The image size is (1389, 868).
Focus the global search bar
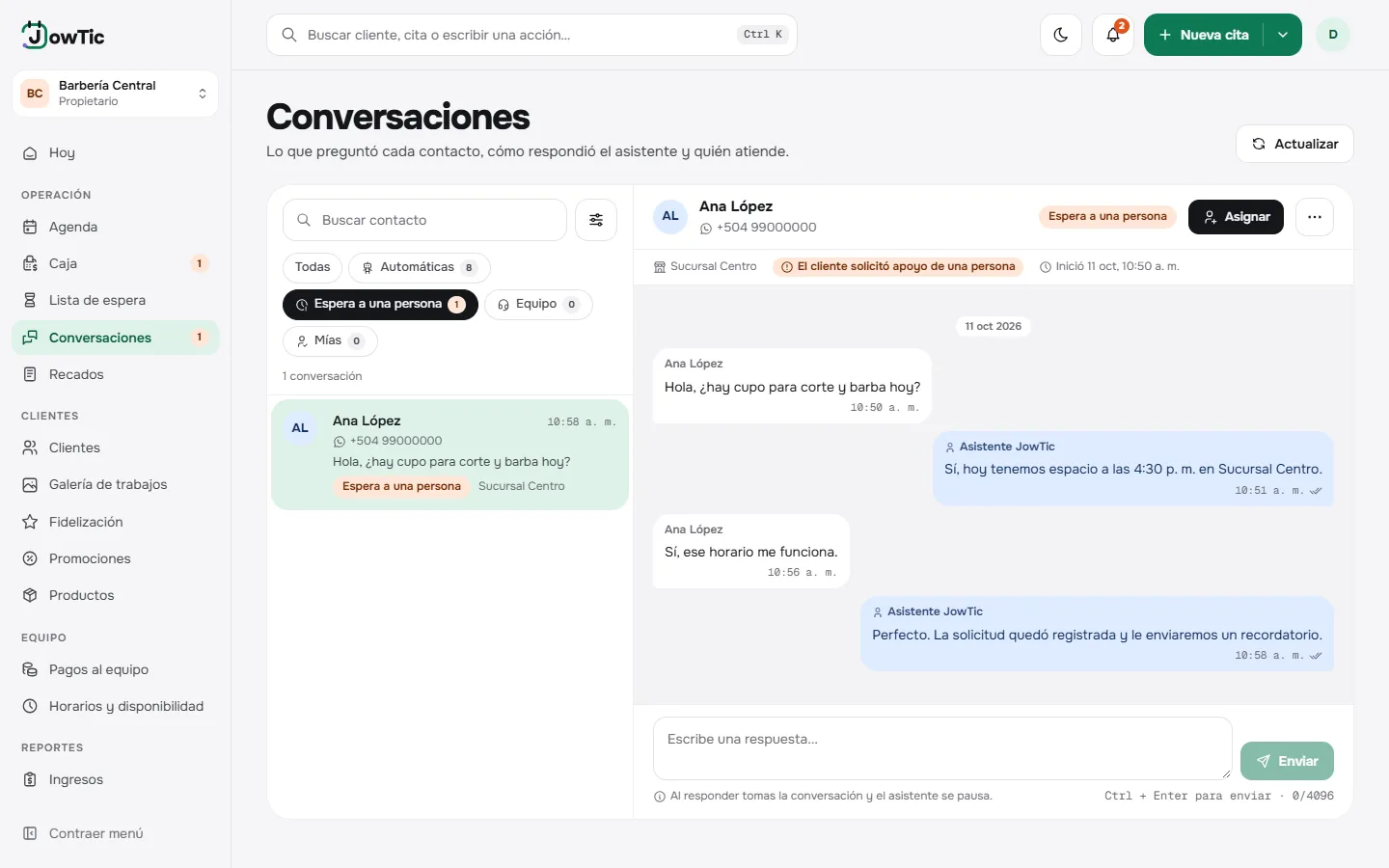531,35
